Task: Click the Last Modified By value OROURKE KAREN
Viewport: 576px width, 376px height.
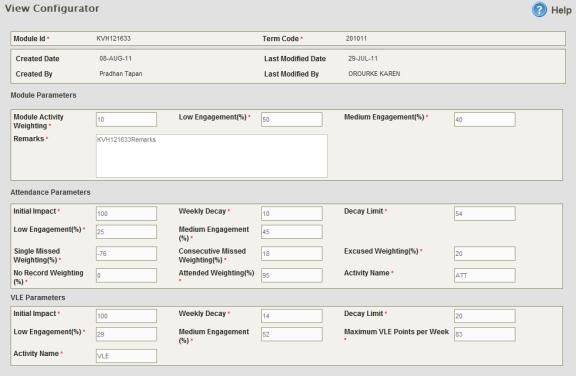Action: point(374,74)
